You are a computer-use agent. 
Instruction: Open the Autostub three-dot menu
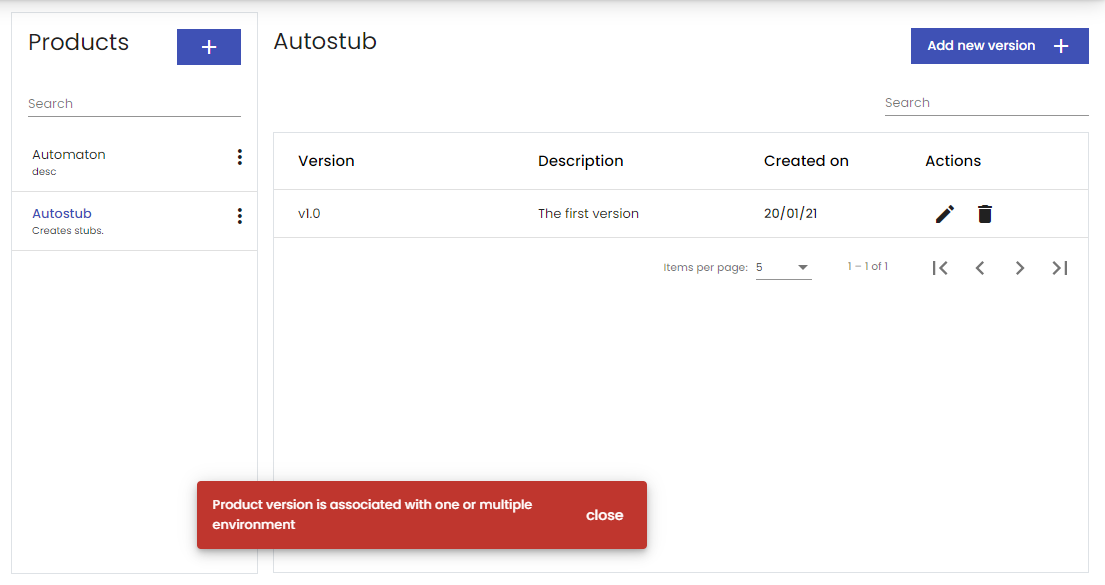coord(240,216)
